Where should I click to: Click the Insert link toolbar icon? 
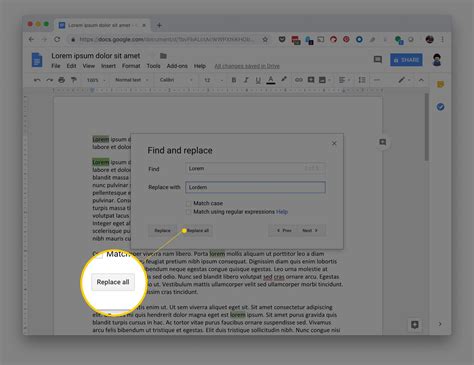click(x=299, y=80)
